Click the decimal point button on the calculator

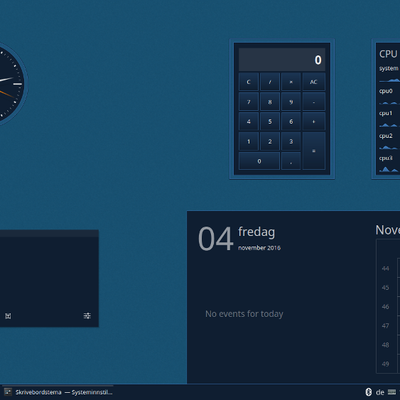click(x=291, y=161)
